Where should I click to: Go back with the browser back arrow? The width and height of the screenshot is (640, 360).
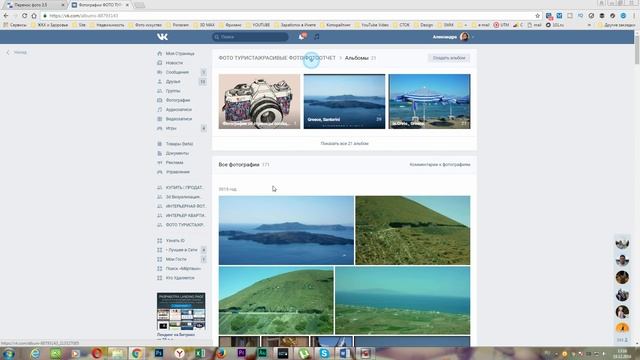point(6,16)
